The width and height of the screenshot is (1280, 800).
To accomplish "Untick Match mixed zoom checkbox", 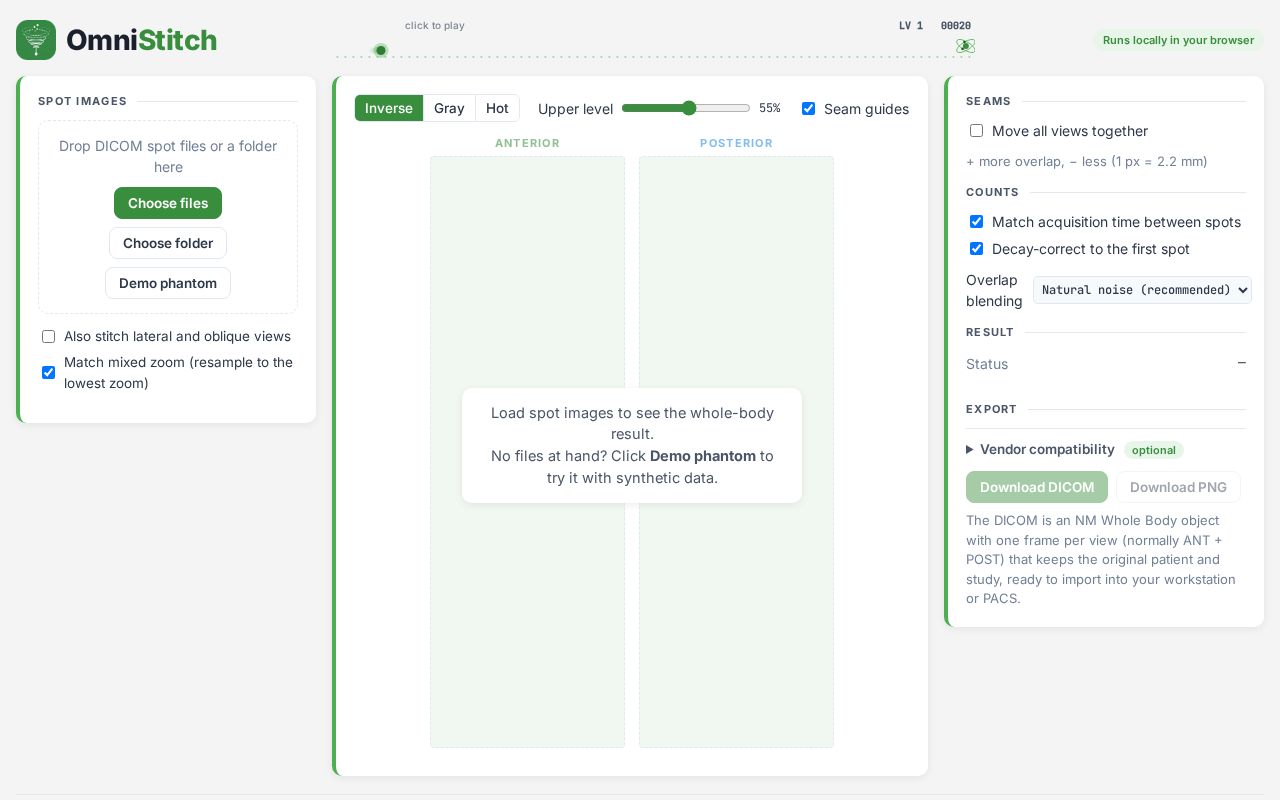I will 48,372.
